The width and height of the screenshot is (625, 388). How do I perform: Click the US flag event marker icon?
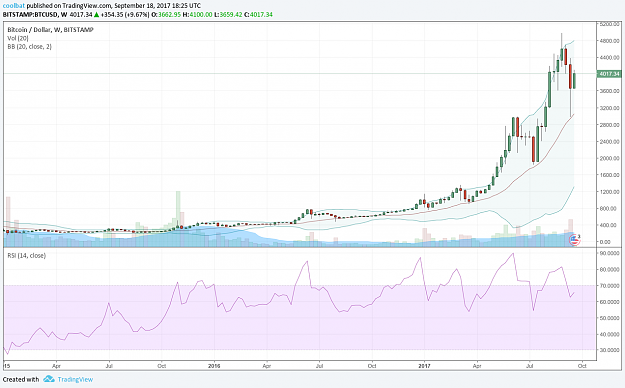574,240
